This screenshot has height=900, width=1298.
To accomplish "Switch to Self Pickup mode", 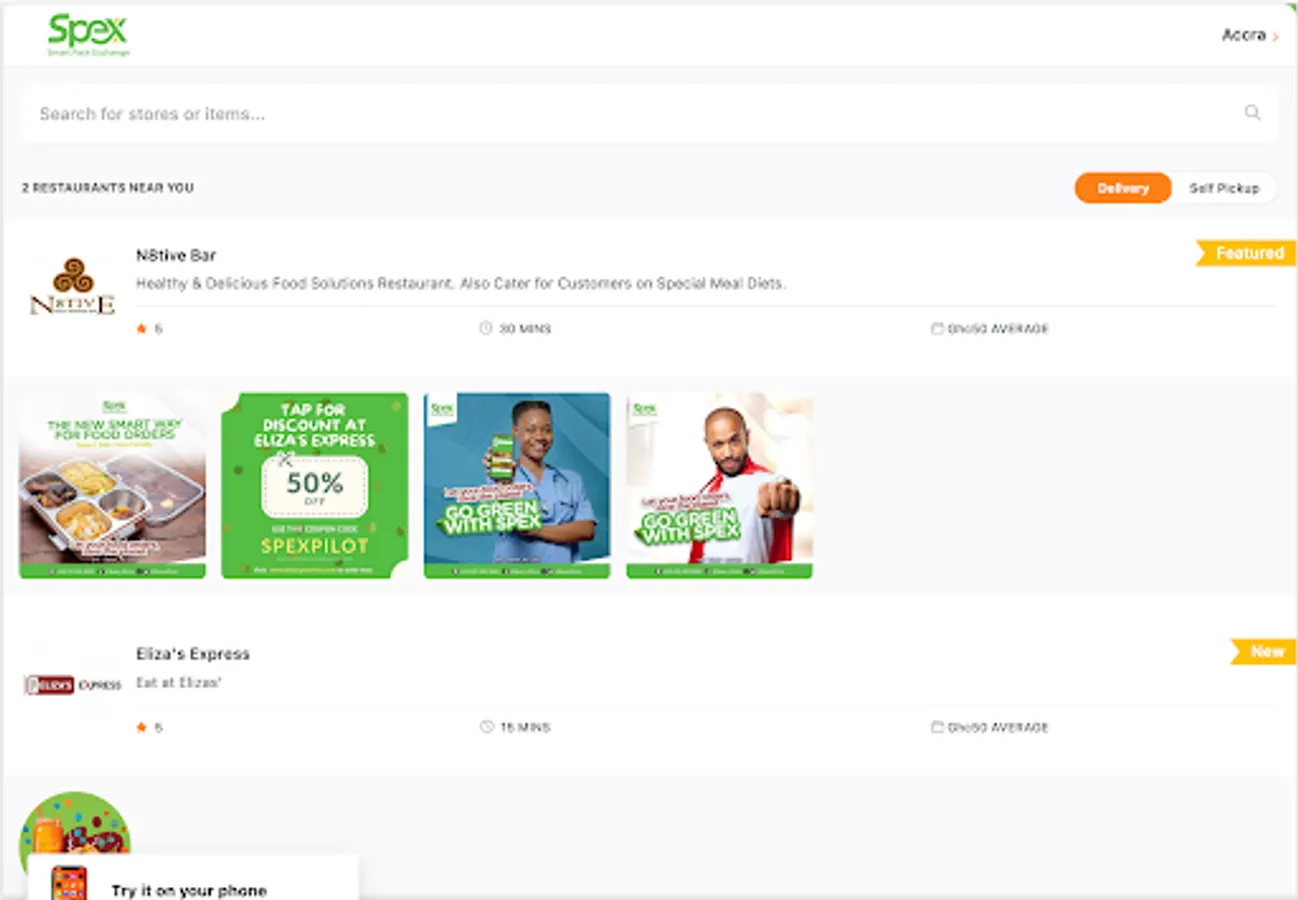I will pos(1224,188).
